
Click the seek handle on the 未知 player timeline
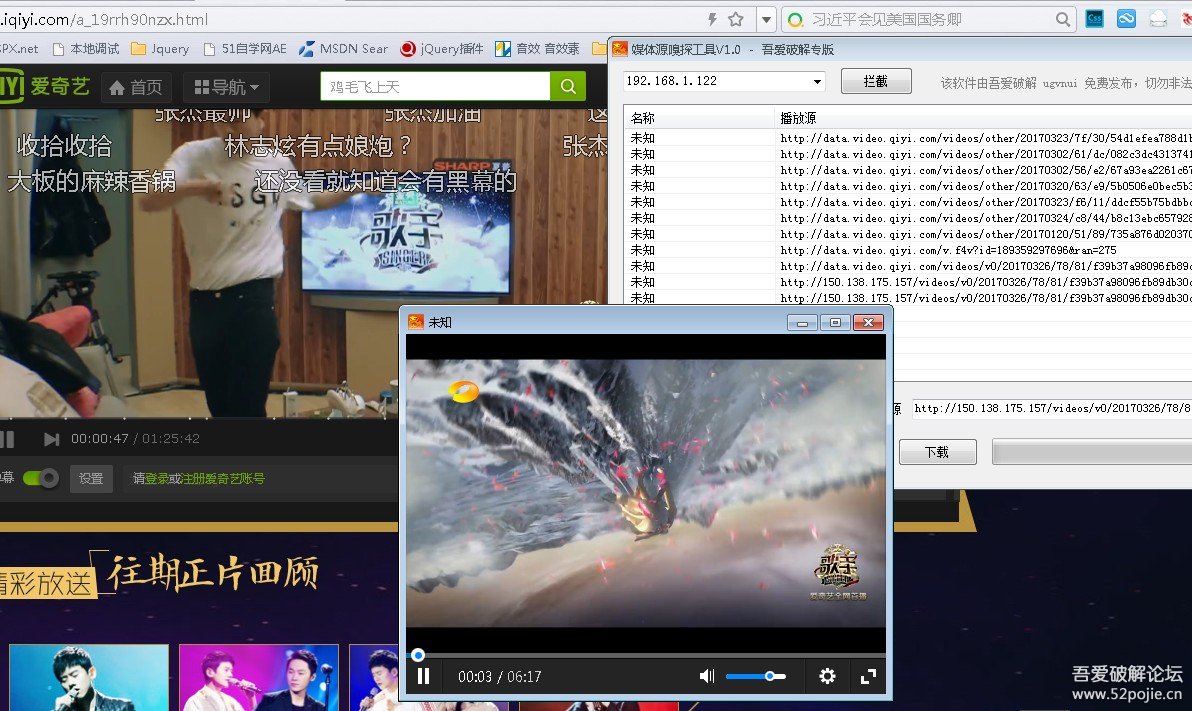418,655
